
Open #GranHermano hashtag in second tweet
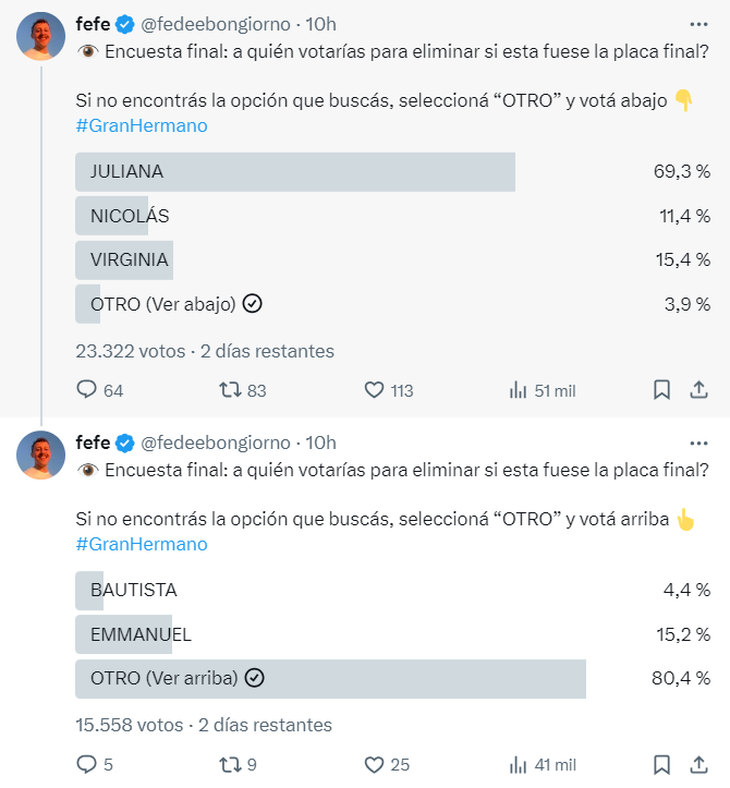pos(142,544)
